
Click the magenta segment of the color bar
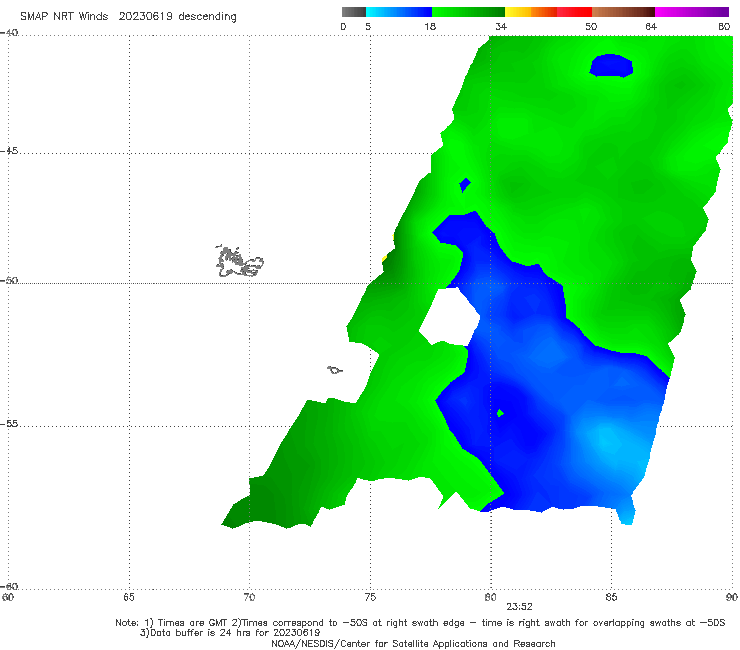(692, 12)
